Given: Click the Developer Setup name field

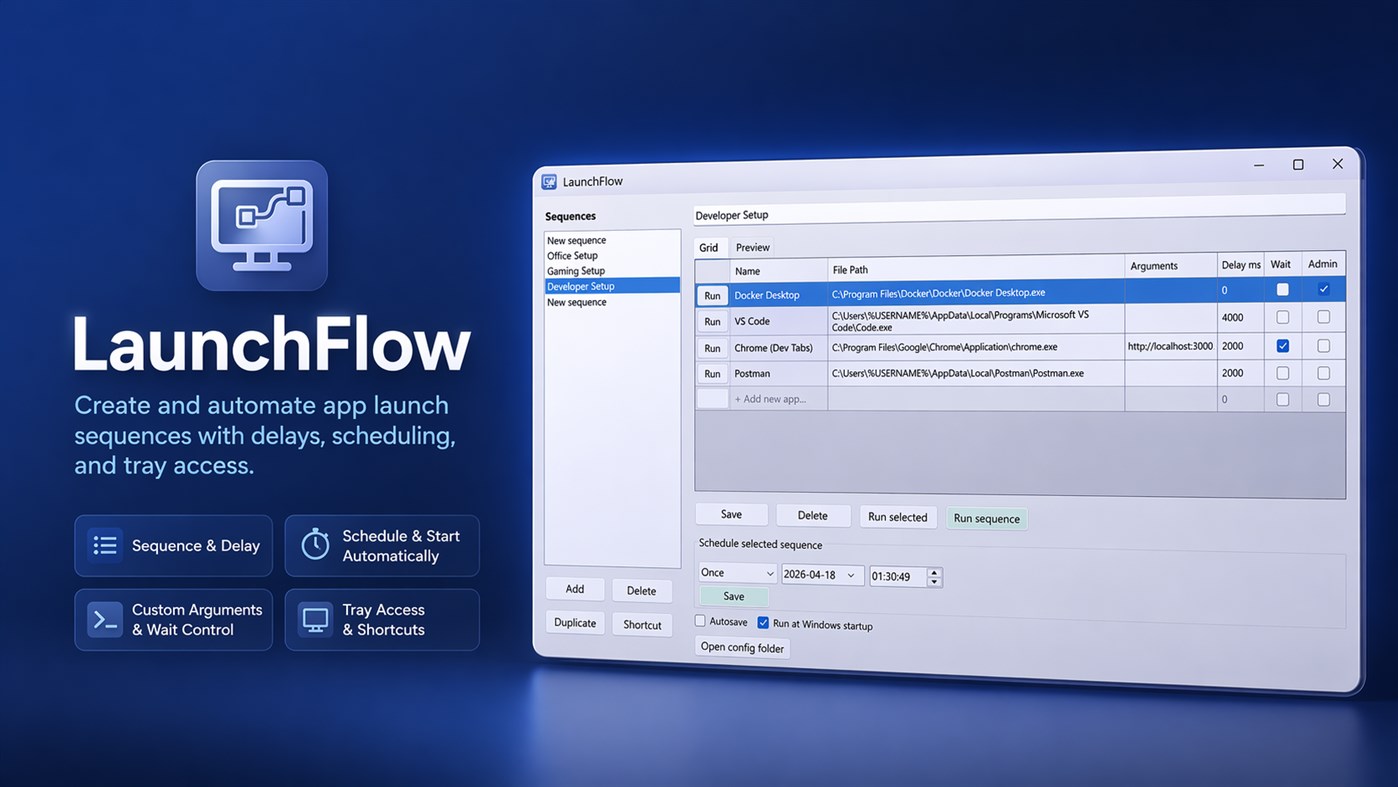Looking at the screenshot, I should pyautogui.click(x=1019, y=211).
